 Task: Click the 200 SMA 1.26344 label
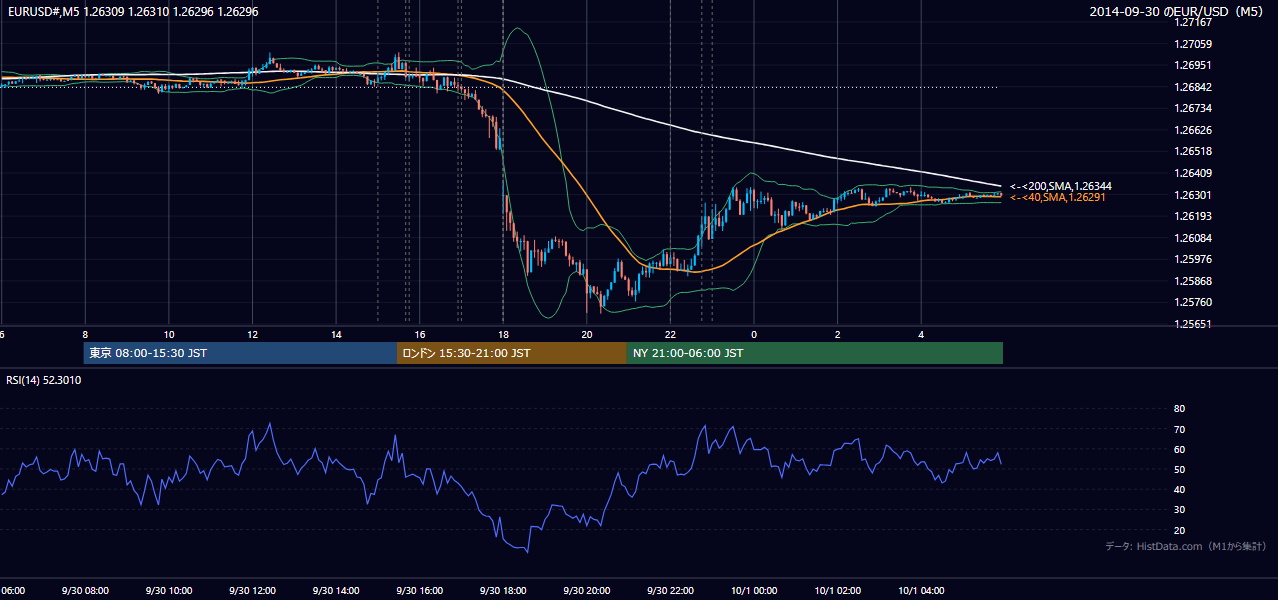click(x=1061, y=186)
